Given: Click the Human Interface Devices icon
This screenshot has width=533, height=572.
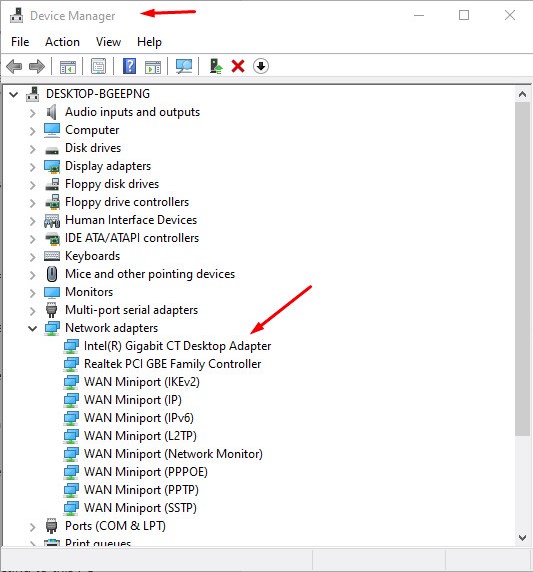Looking at the screenshot, I should (52, 220).
